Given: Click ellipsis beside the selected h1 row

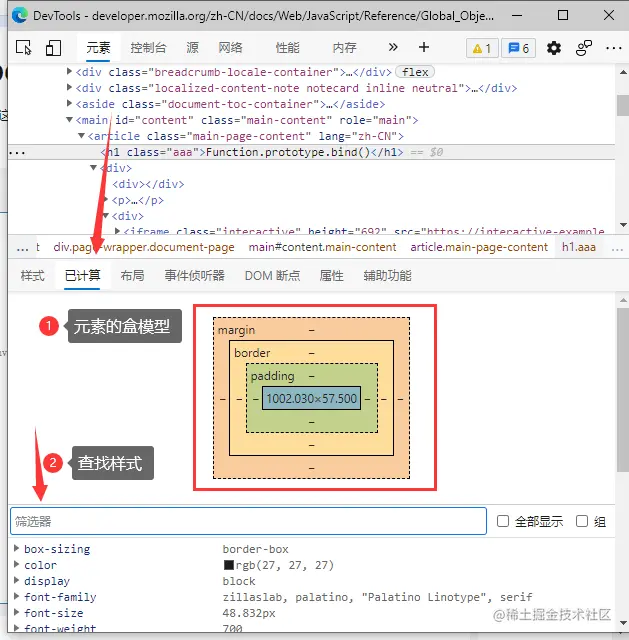Looking at the screenshot, I should (x=17, y=153).
